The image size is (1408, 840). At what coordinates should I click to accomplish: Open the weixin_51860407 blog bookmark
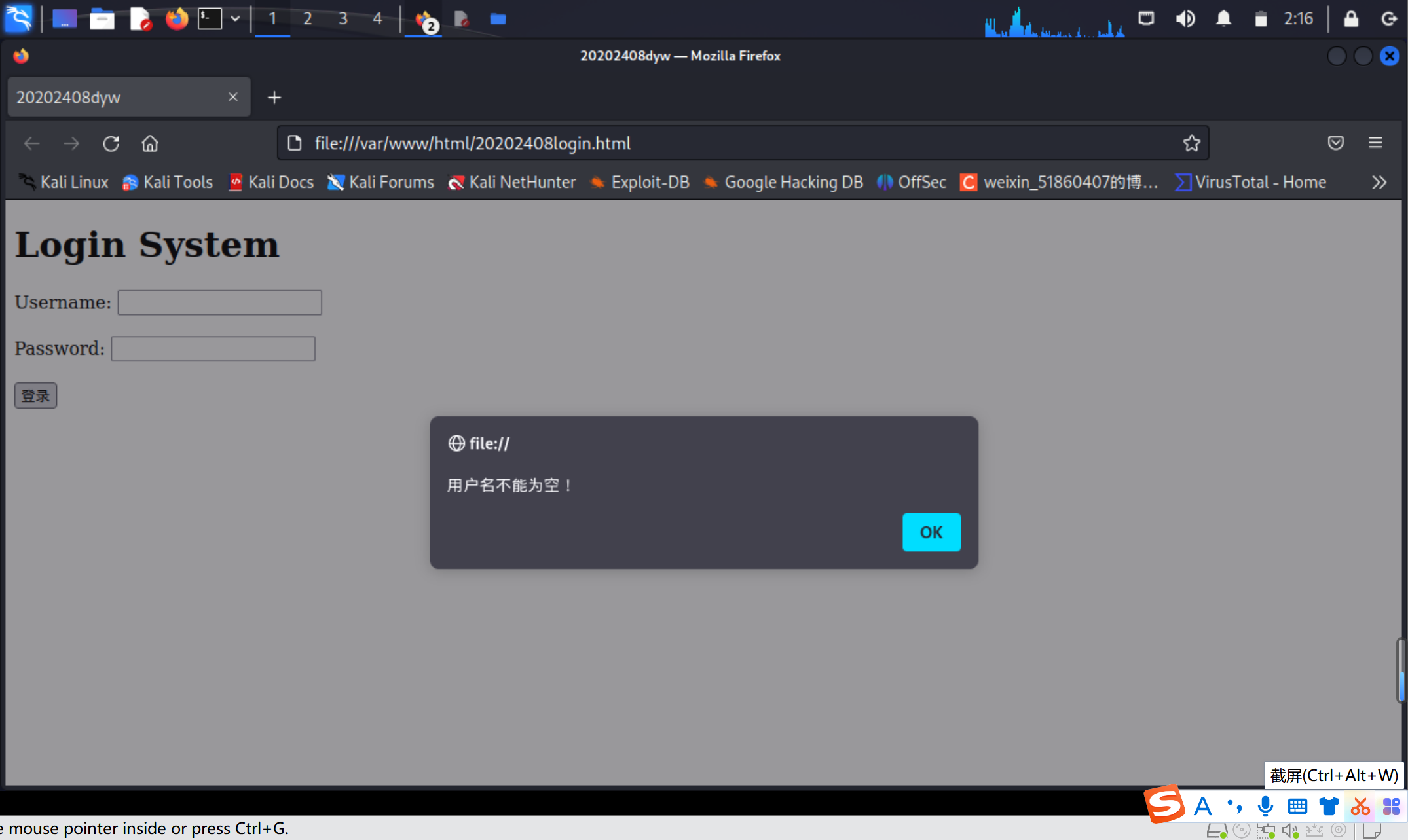click(x=1059, y=182)
